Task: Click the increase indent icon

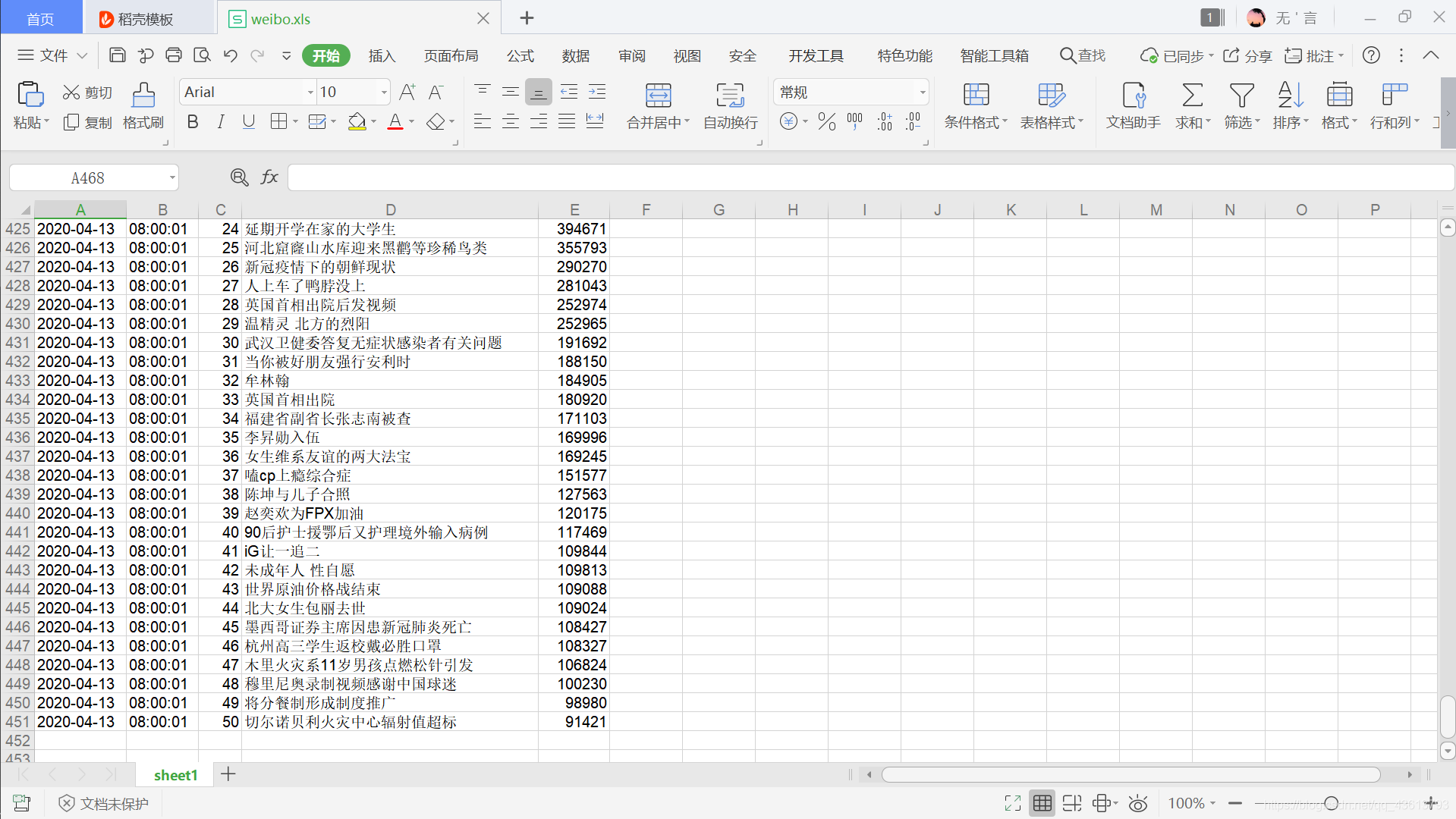Action: (597, 93)
